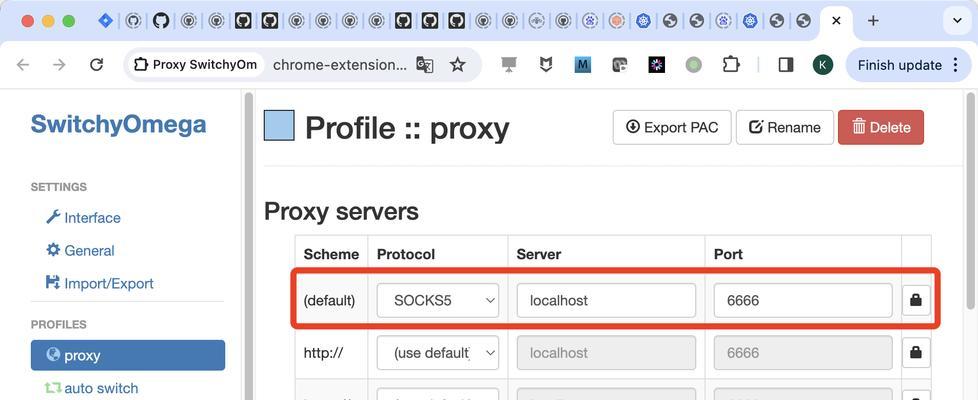
Task: Click the 'Protocol' column header
Action: [x=406, y=254]
